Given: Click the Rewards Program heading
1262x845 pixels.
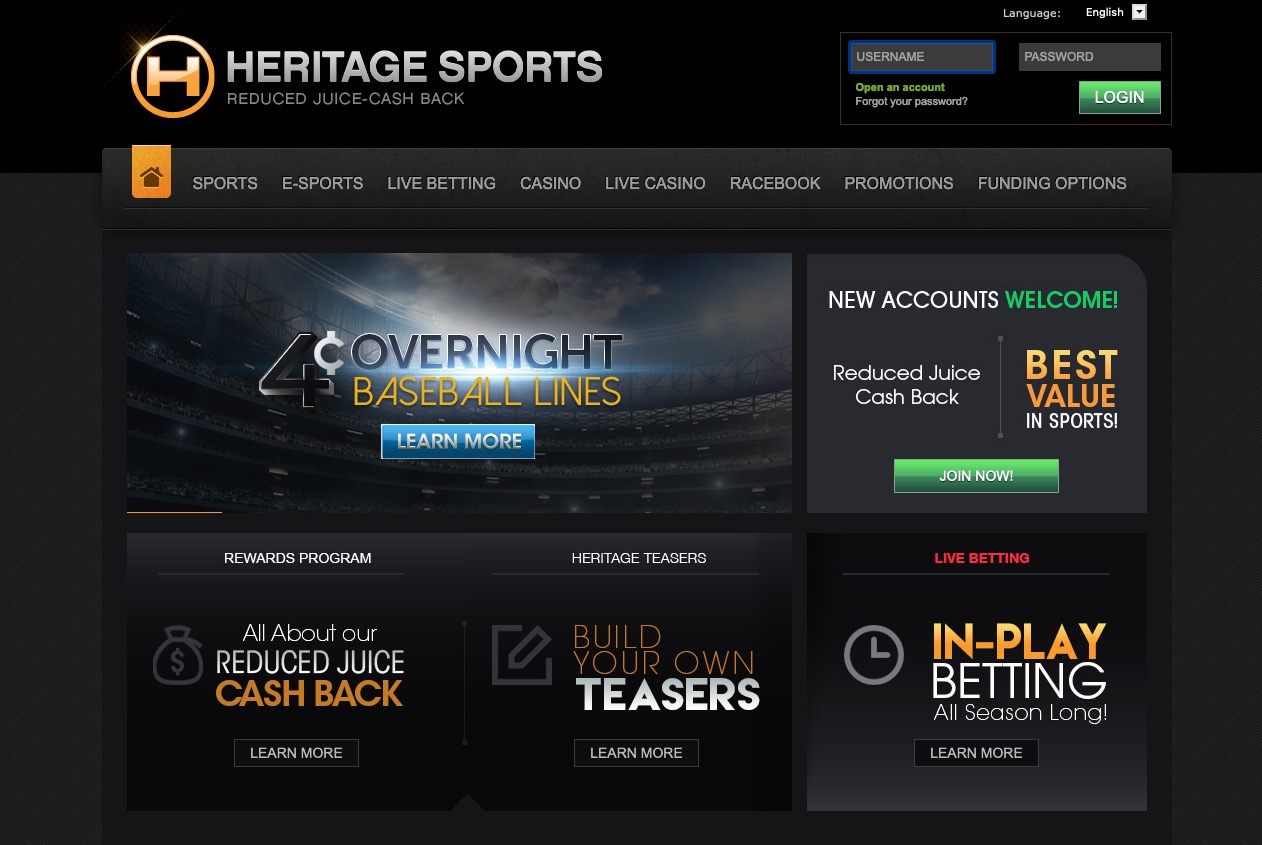Looking at the screenshot, I should click(x=298, y=558).
